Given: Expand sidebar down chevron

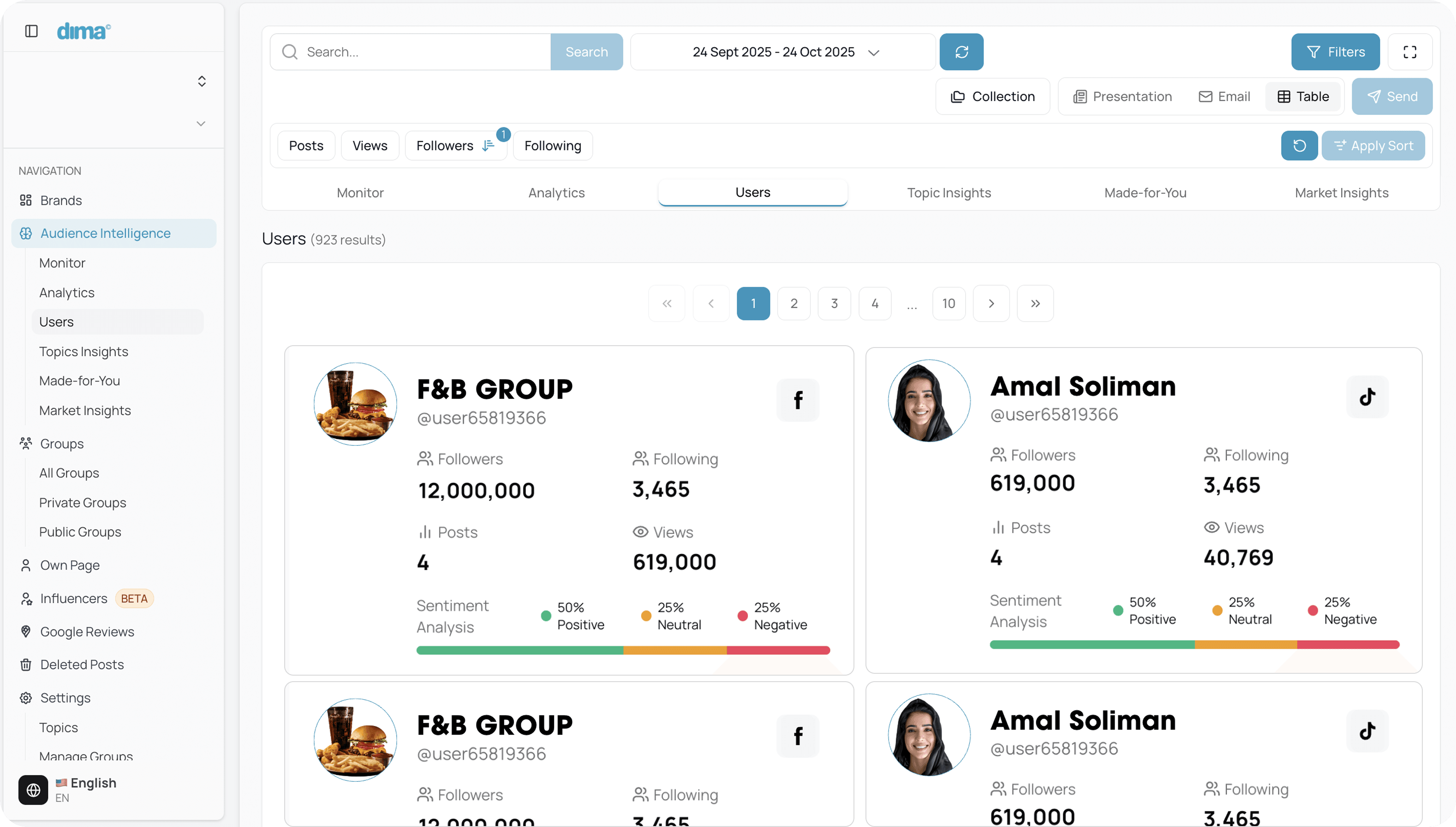Looking at the screenshot, I should click(201, 124).
